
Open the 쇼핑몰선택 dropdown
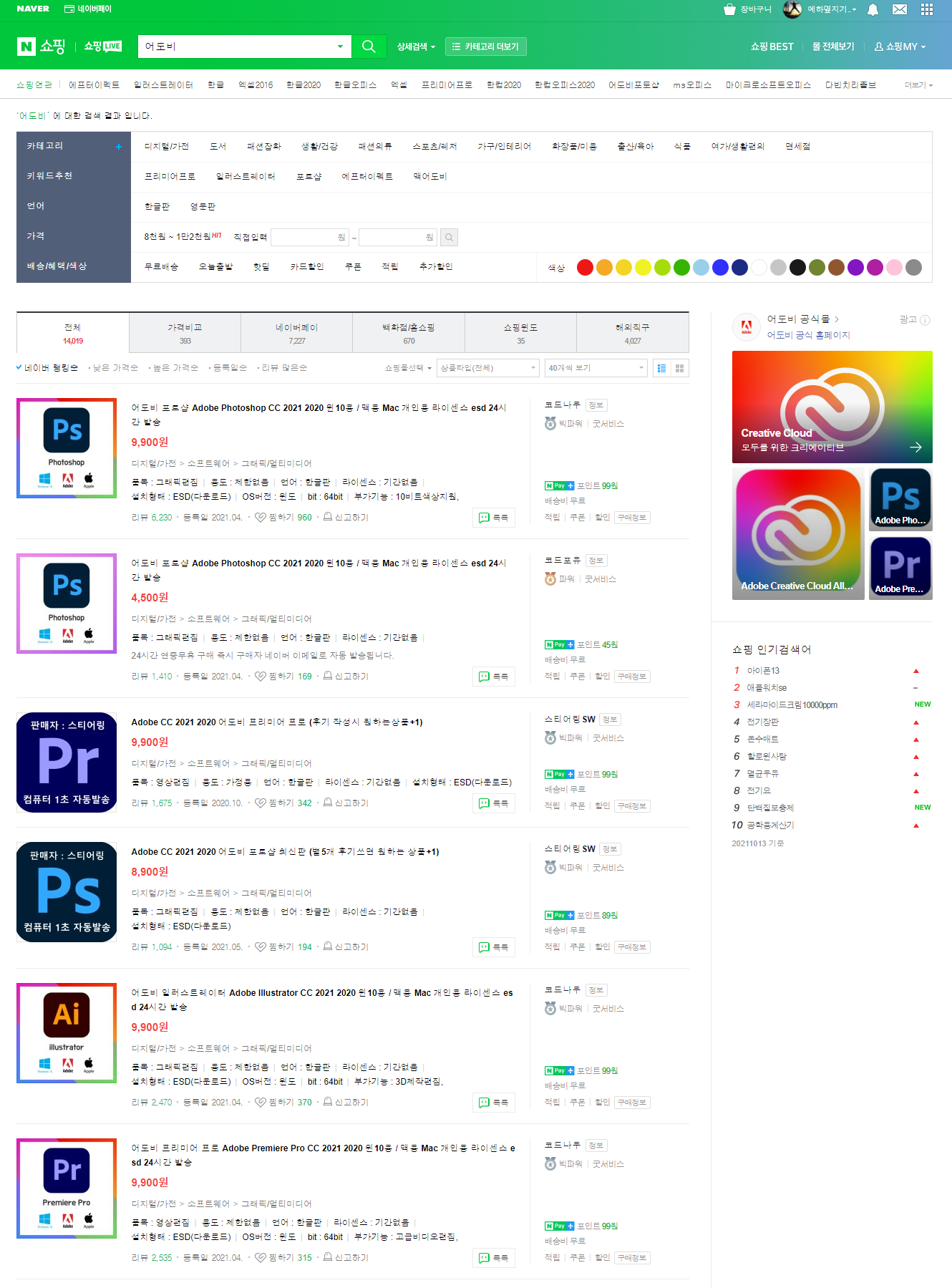(x=408, y=368)
